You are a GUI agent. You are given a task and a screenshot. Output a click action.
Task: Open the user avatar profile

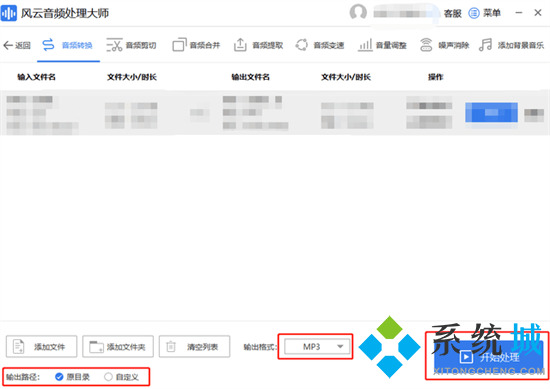coord(358,13)
